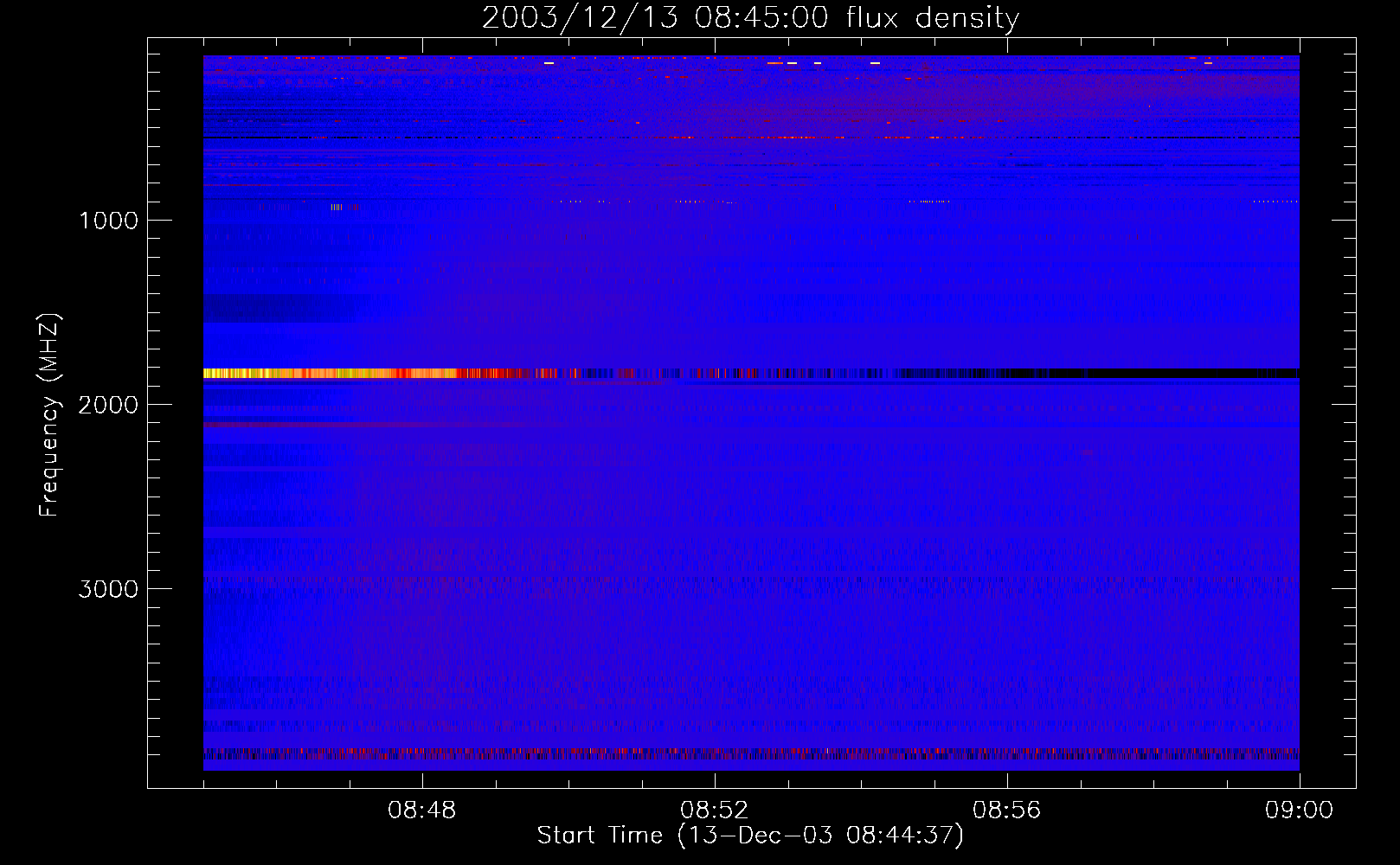Image resolution: width=1400 pixels, height=865 pixels.
Task: Click the red speckled band at spectrogram bottom
Action: [751, 754]
